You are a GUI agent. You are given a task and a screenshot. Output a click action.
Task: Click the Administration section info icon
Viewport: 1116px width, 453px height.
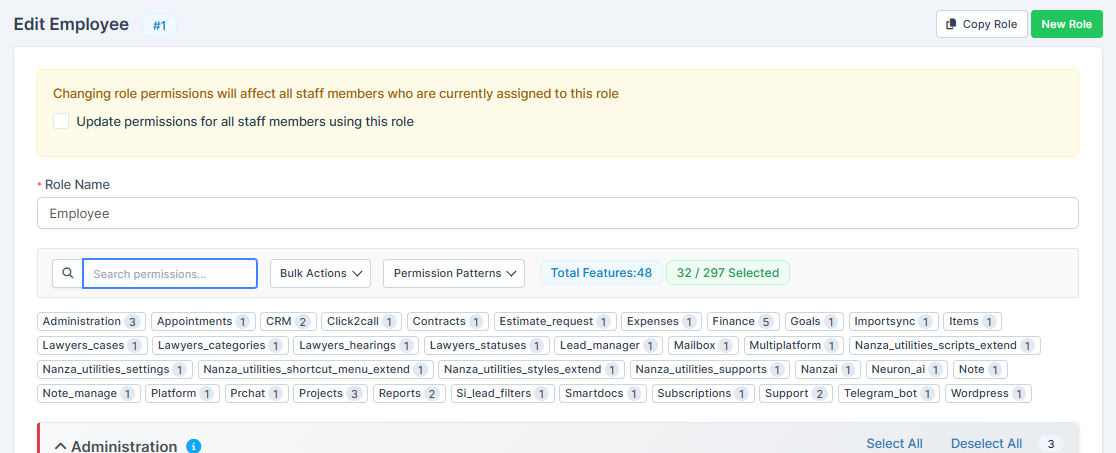tap(194, 446)
